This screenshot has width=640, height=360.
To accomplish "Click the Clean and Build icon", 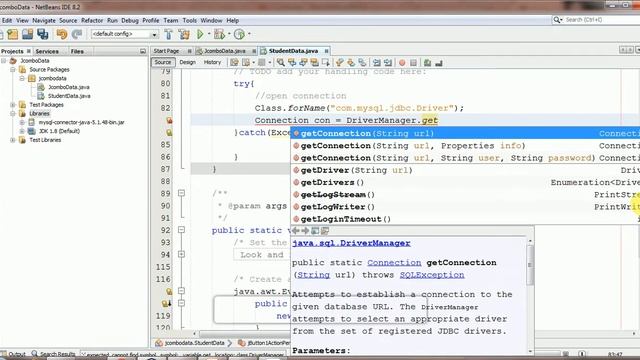I will tap(184, 34).
